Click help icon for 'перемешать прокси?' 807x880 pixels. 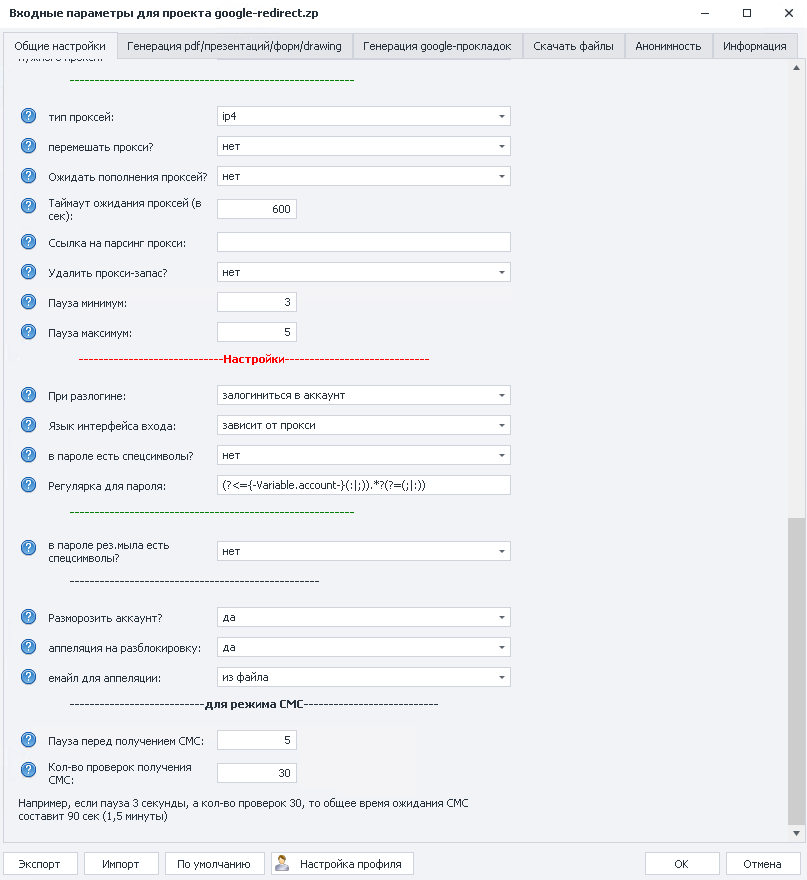28,146
